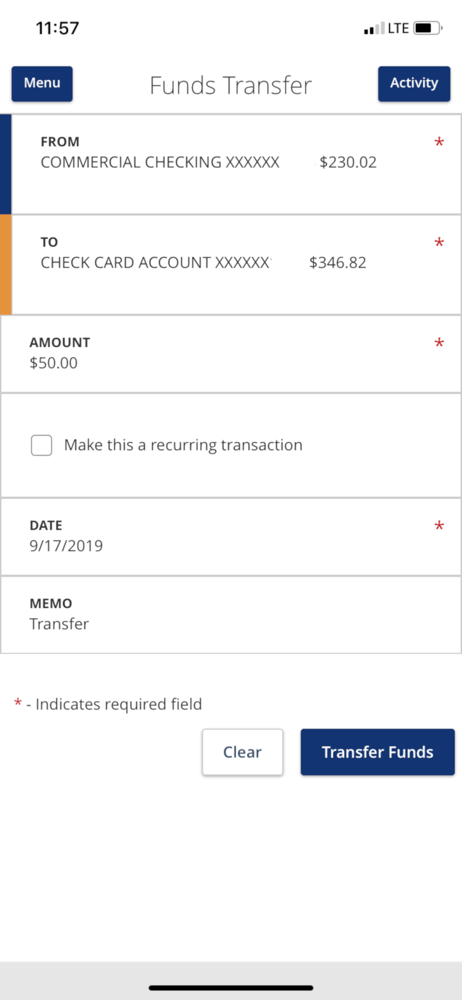The width and height of the screenshot is (462, 1000).
Task: Tap the blue color bar beside FROM
Action: [6, 164]
